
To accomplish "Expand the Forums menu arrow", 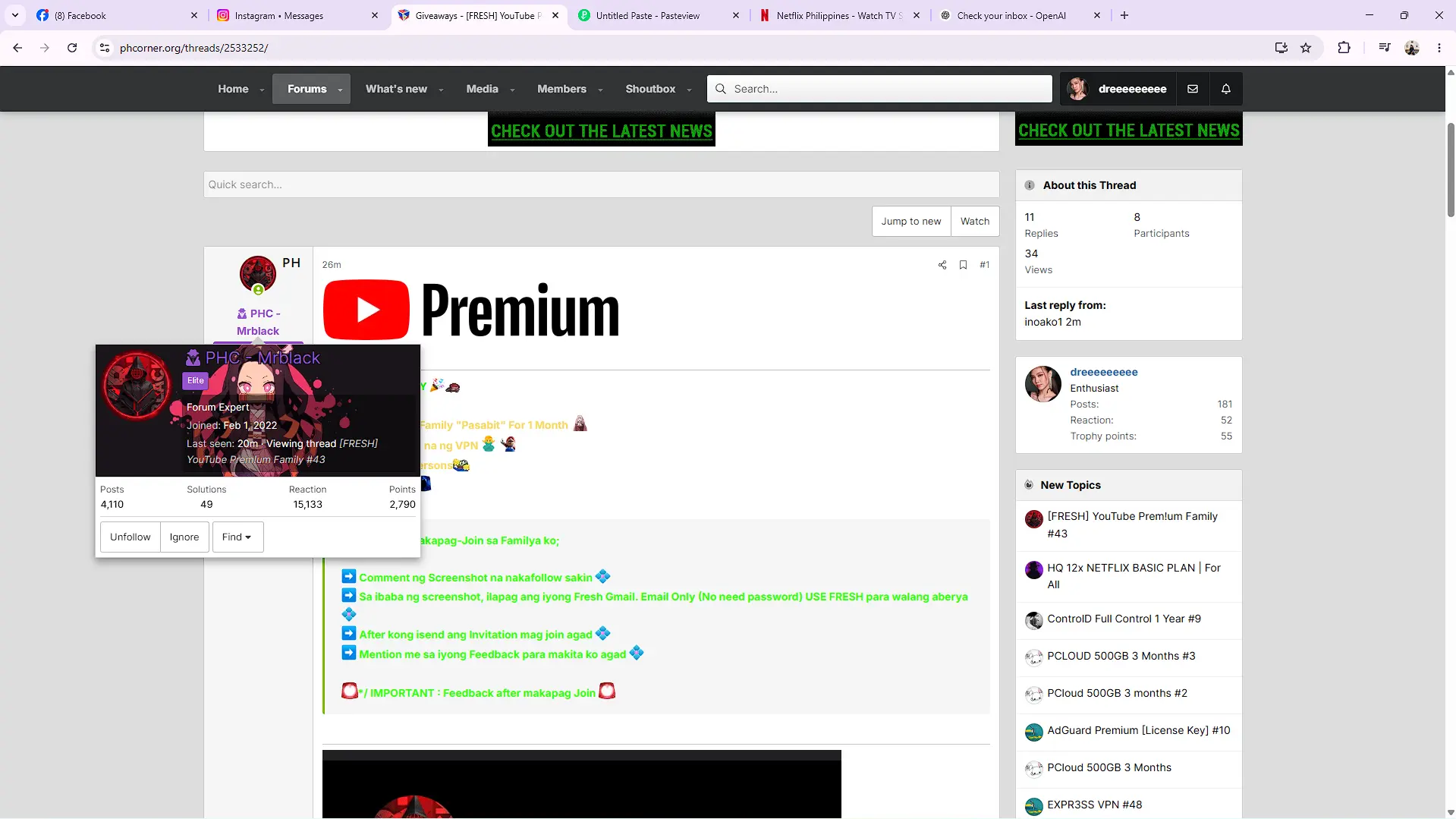I will pyautogui.click(x=341, y=90).
